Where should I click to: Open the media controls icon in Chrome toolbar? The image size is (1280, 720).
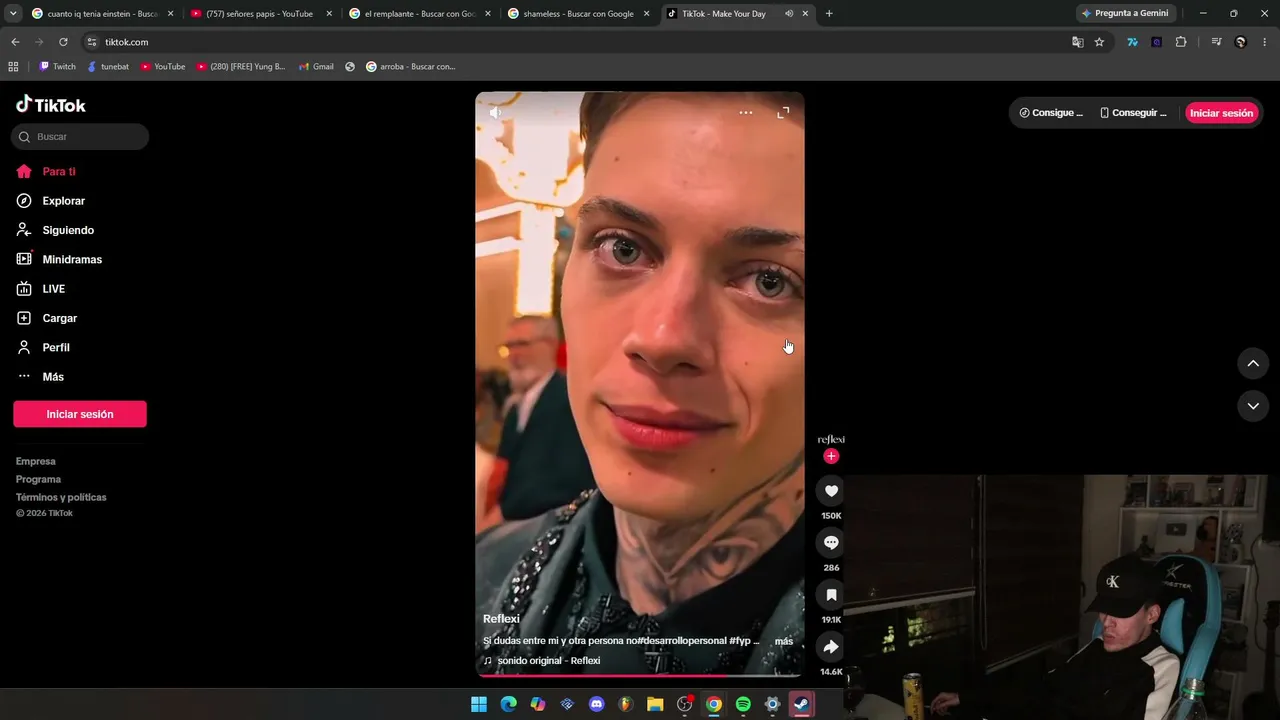click(x=1216, y=42)
